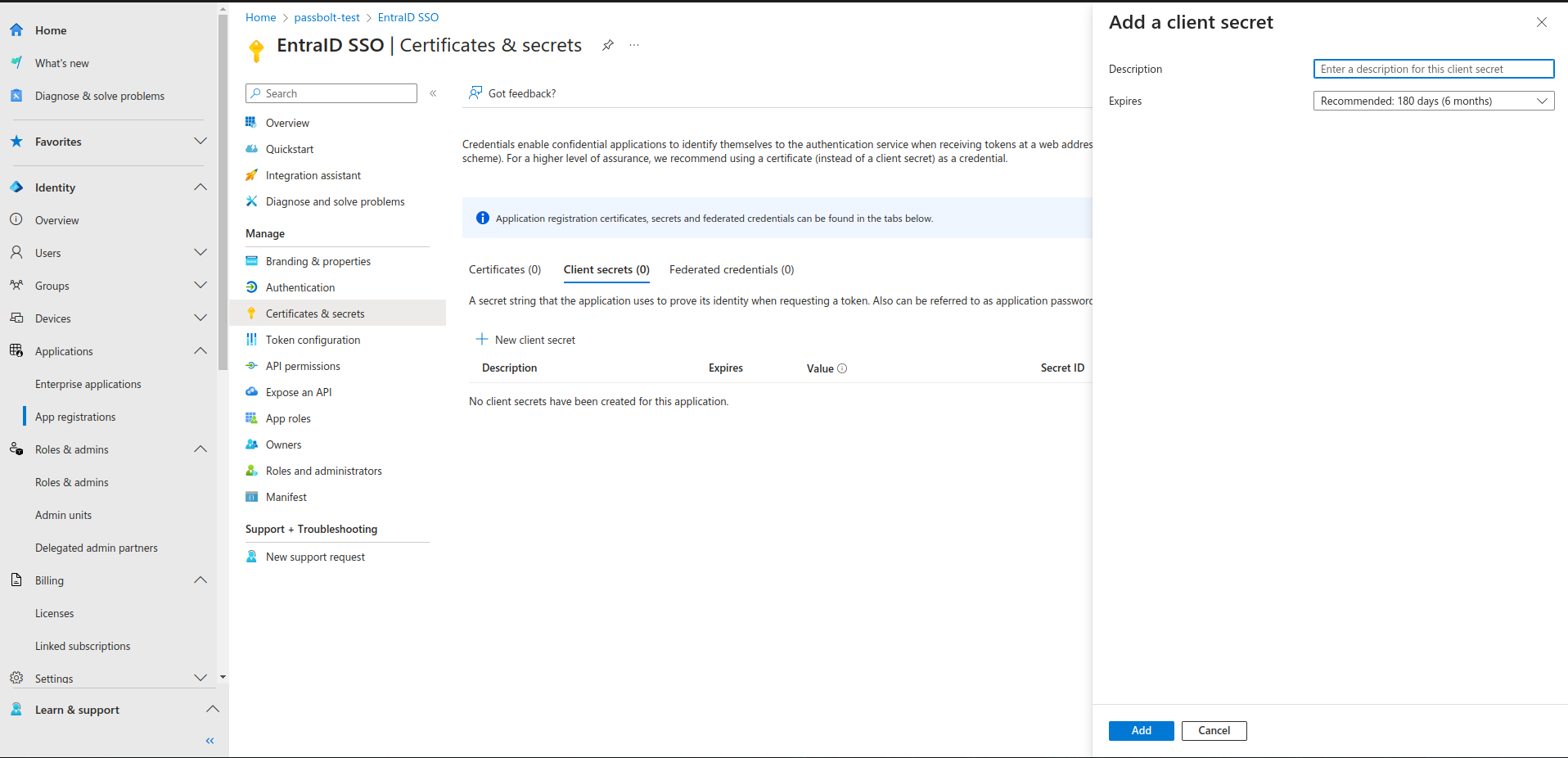The image size is (1568, 758).
Task: Open EntraID SSO breadcrumb link
Action: coord(408,17)
